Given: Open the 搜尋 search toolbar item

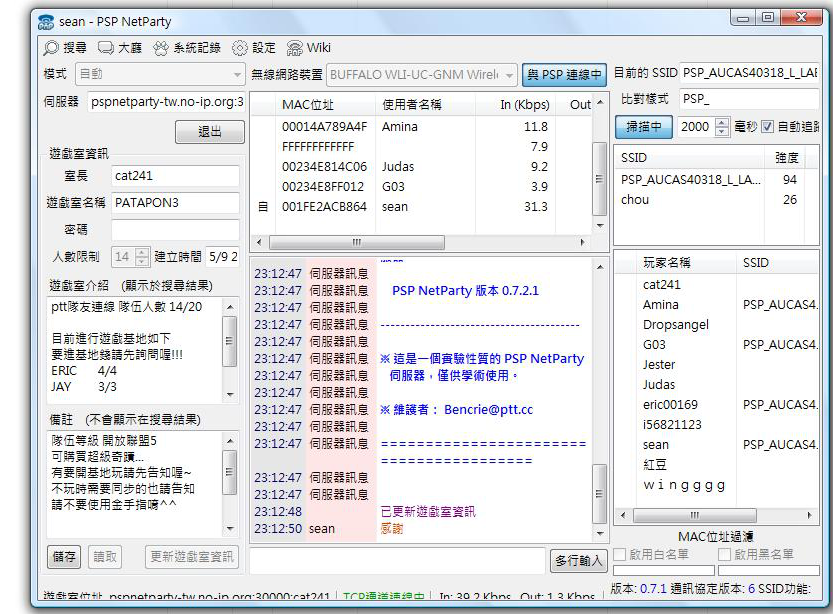Looking at the screenshot, I should [65, 48].
